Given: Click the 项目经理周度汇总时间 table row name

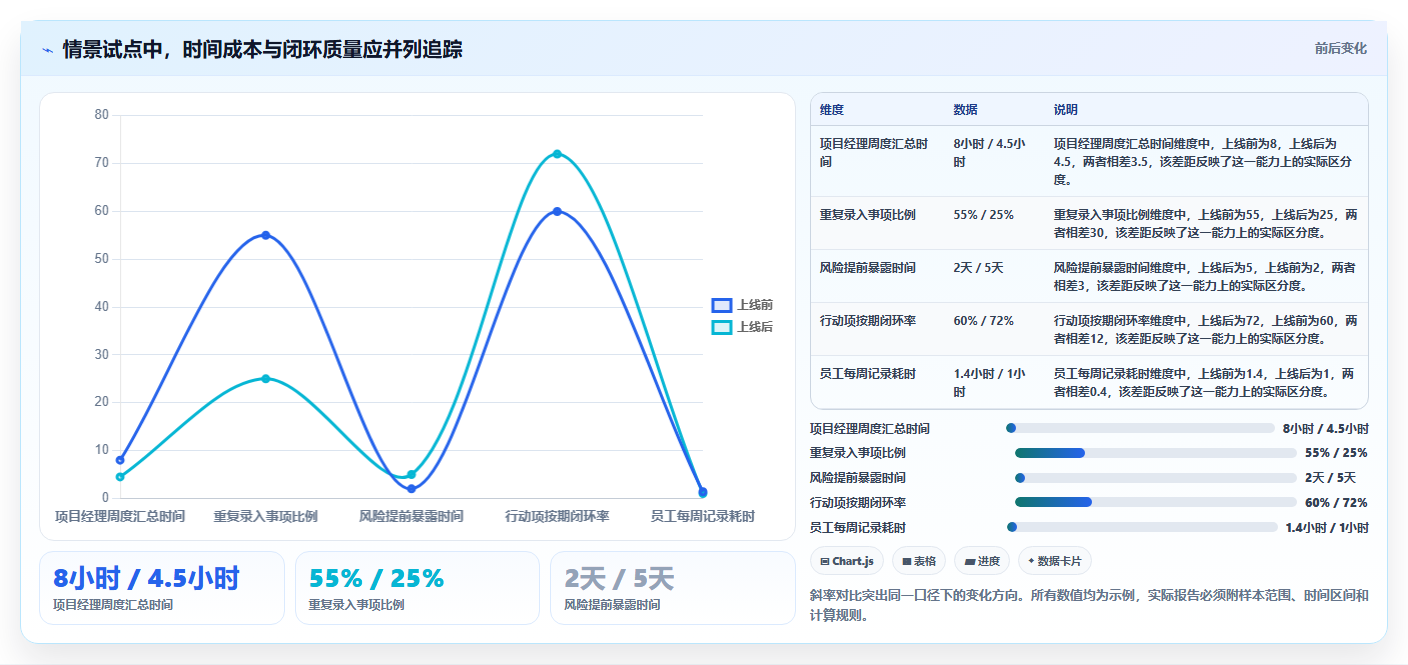Looking at the screenshot, I should pyautogui.click(x=874, y=153).
